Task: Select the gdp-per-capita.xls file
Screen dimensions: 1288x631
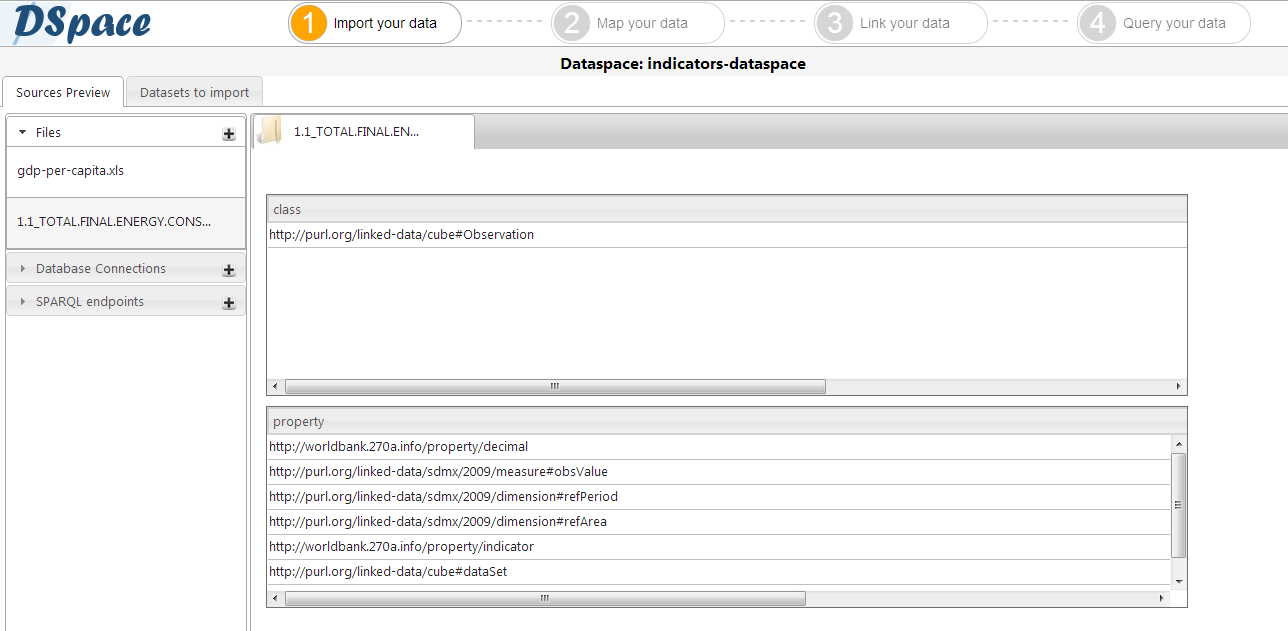Action: tap(126, 171)
